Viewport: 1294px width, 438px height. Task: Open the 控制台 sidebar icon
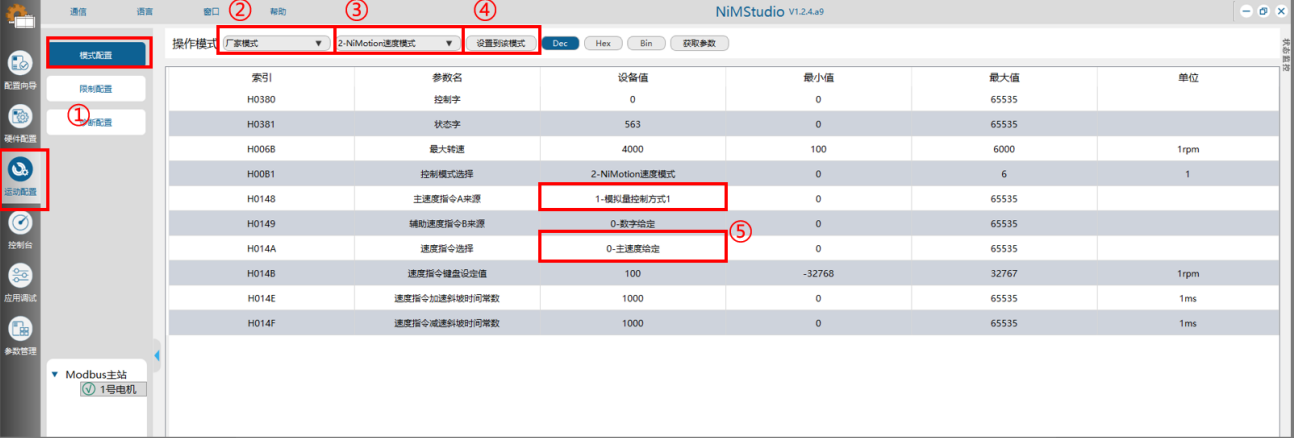click(20, 225)
